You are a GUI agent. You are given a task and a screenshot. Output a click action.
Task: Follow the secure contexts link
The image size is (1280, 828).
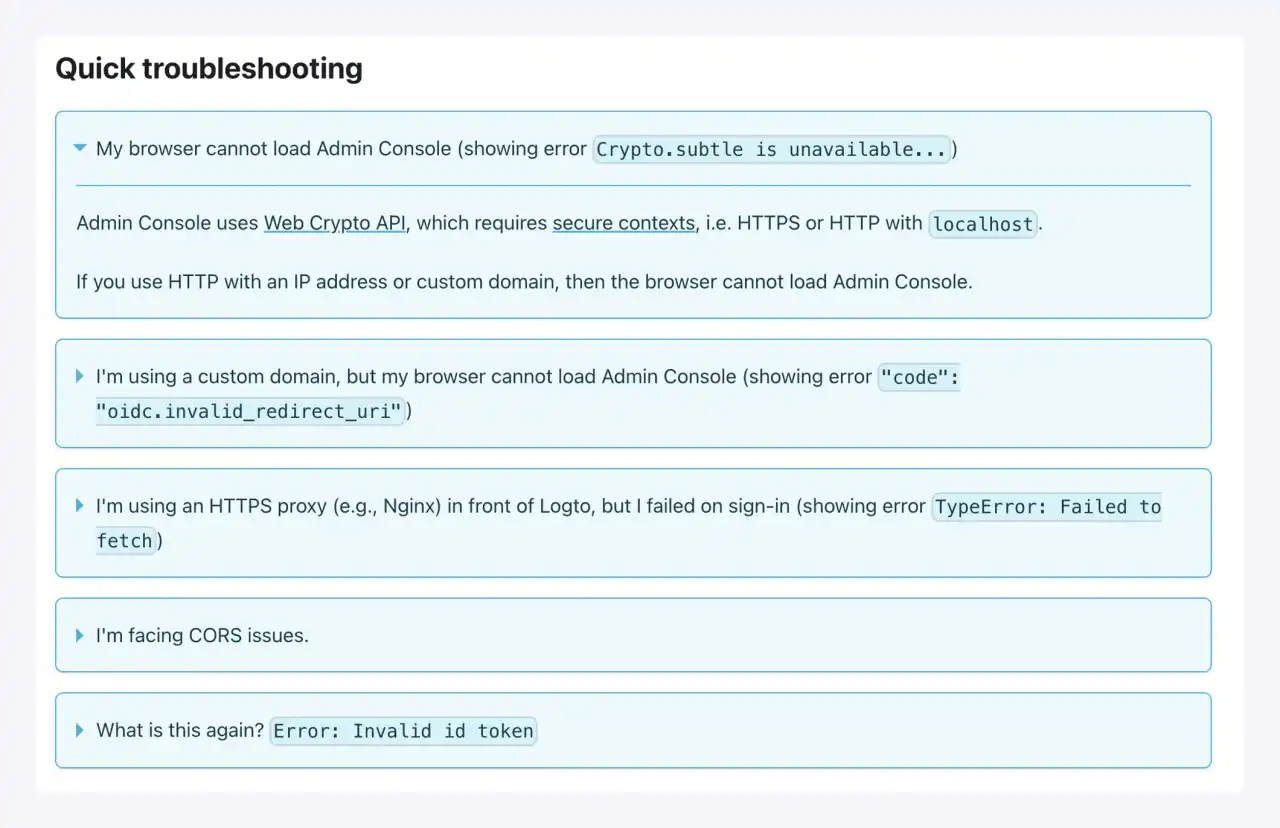(x=623, y=223)
